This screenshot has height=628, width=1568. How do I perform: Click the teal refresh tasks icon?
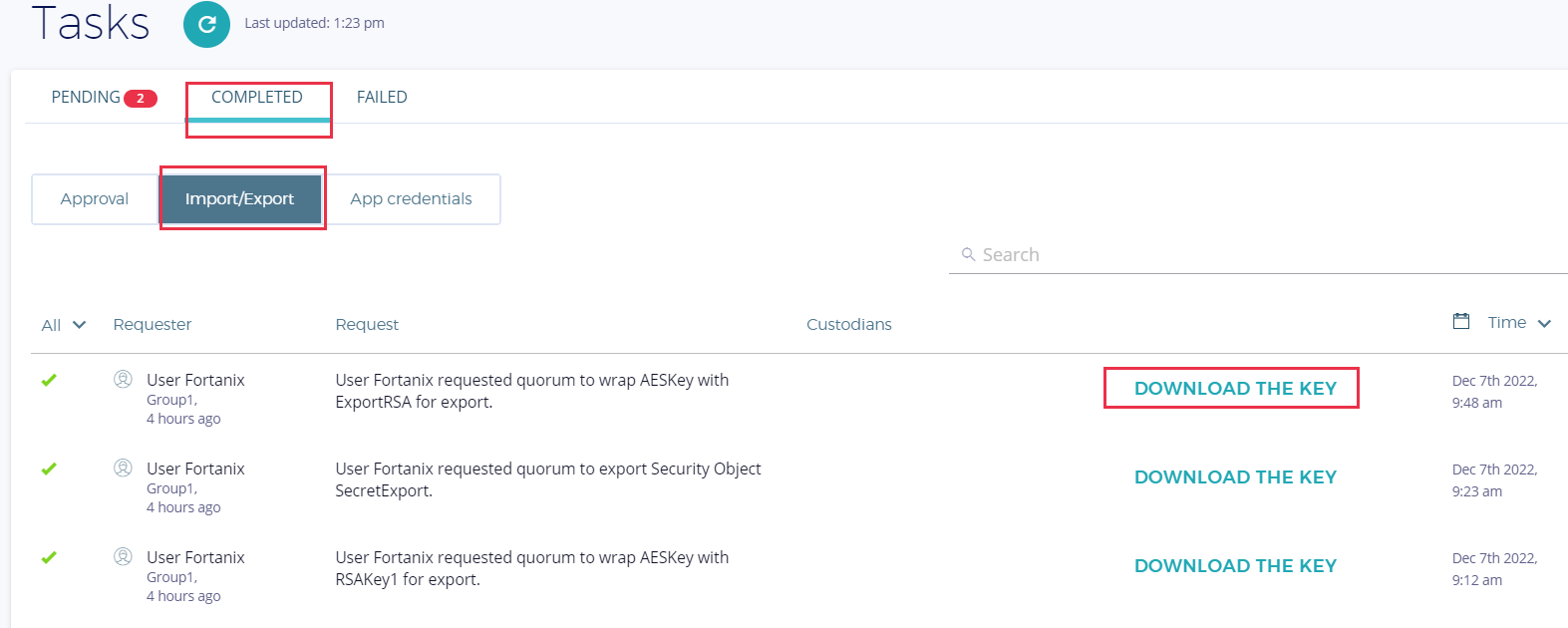coord(206,24)
